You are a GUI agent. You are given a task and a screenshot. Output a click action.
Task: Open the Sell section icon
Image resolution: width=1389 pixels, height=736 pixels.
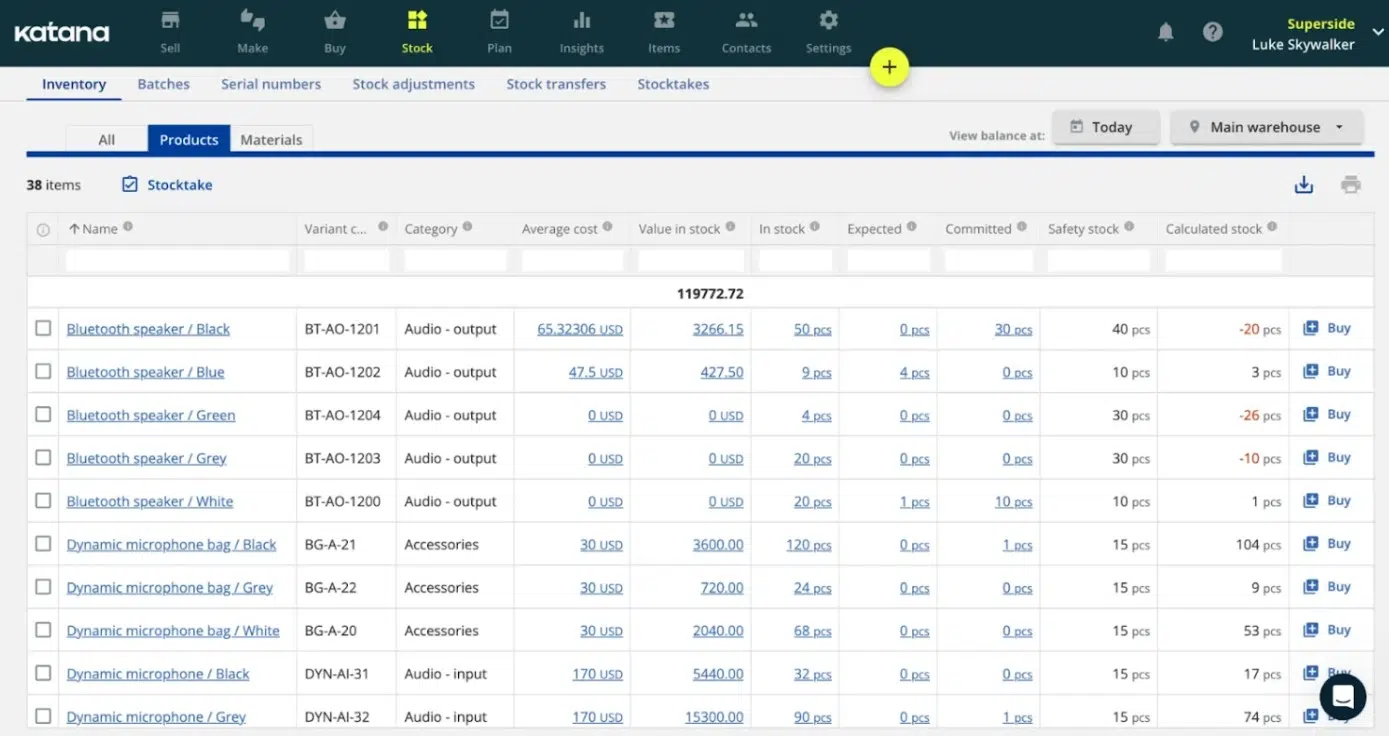pos(170,31)
